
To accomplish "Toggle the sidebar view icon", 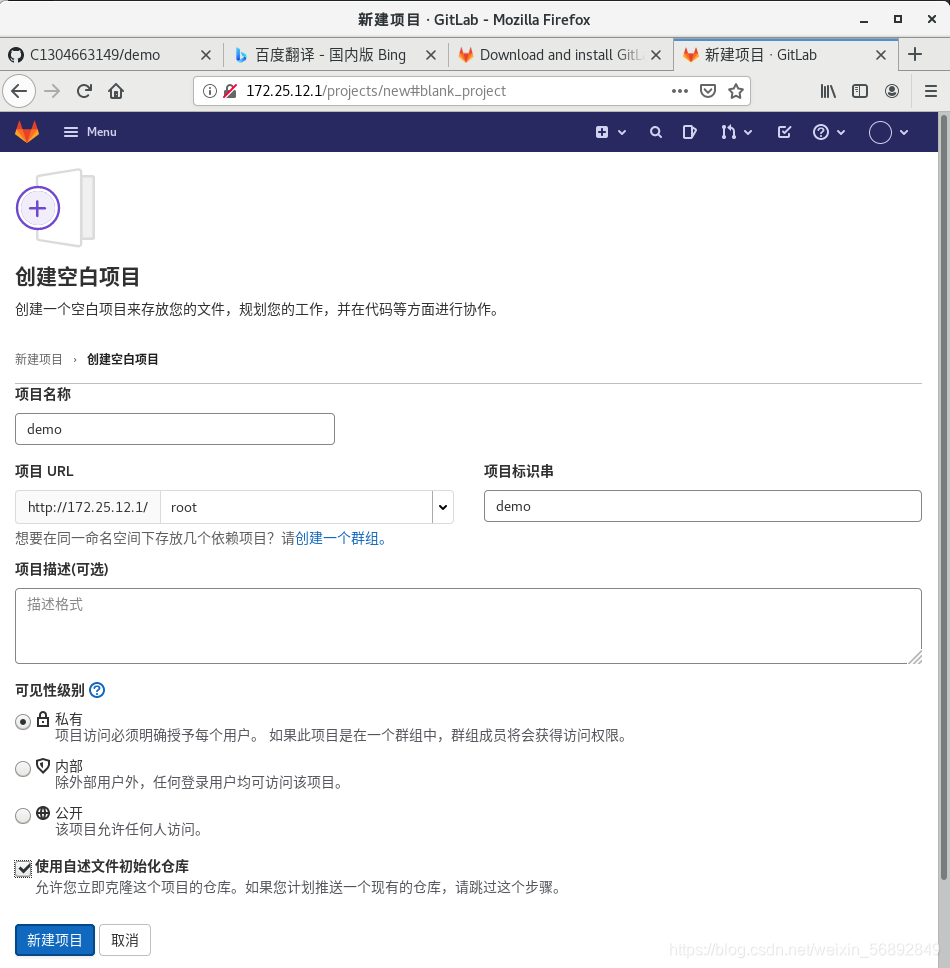I will point(860,91).
